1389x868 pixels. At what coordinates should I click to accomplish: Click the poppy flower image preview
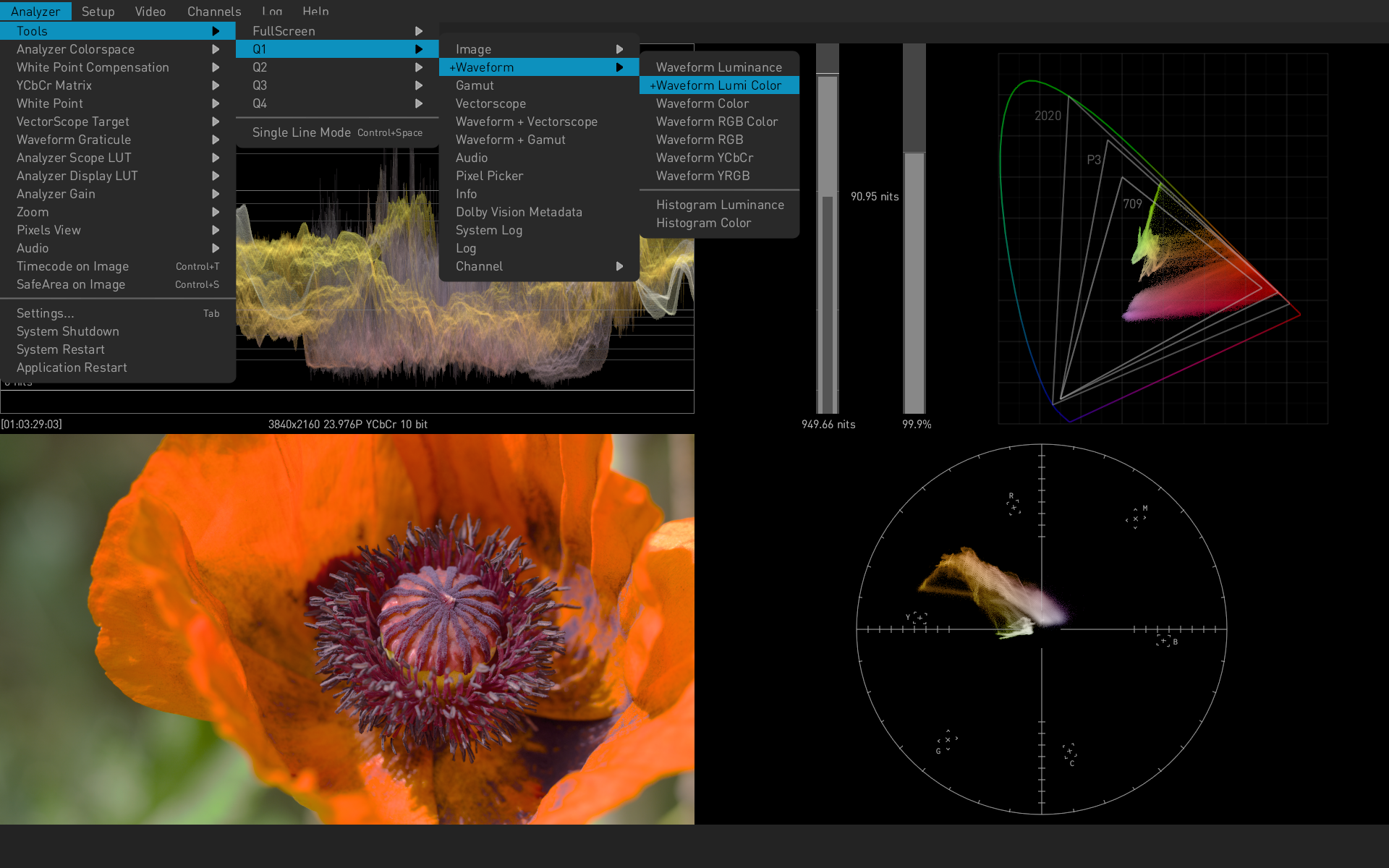click(347, 629)
